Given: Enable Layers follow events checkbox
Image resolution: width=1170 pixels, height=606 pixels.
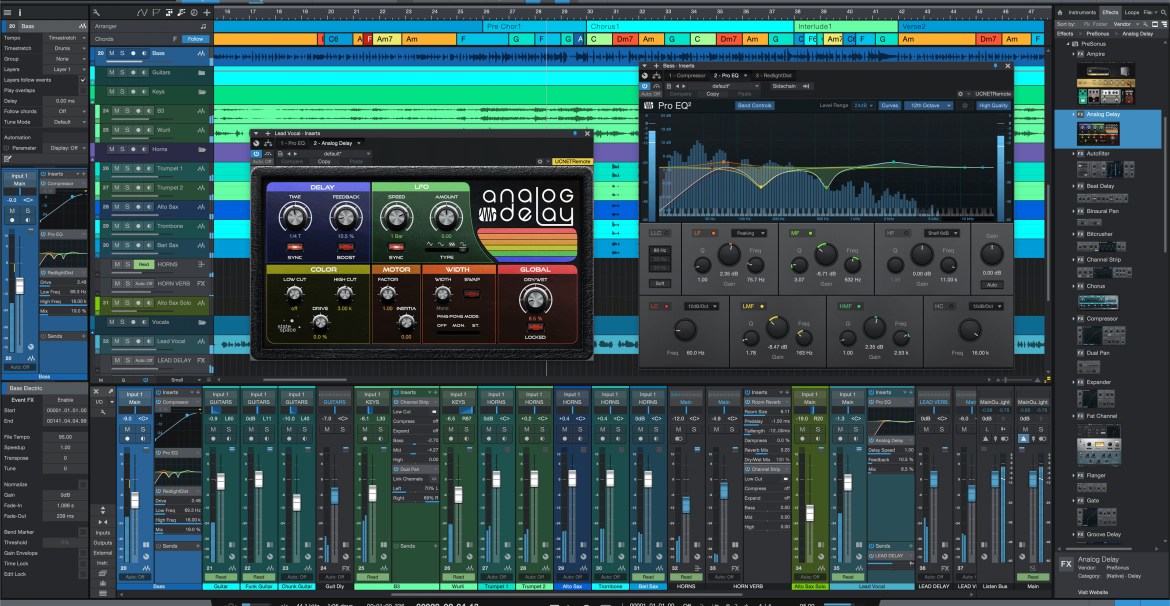Looking at the screenshot, I should (x=83, y=80).
